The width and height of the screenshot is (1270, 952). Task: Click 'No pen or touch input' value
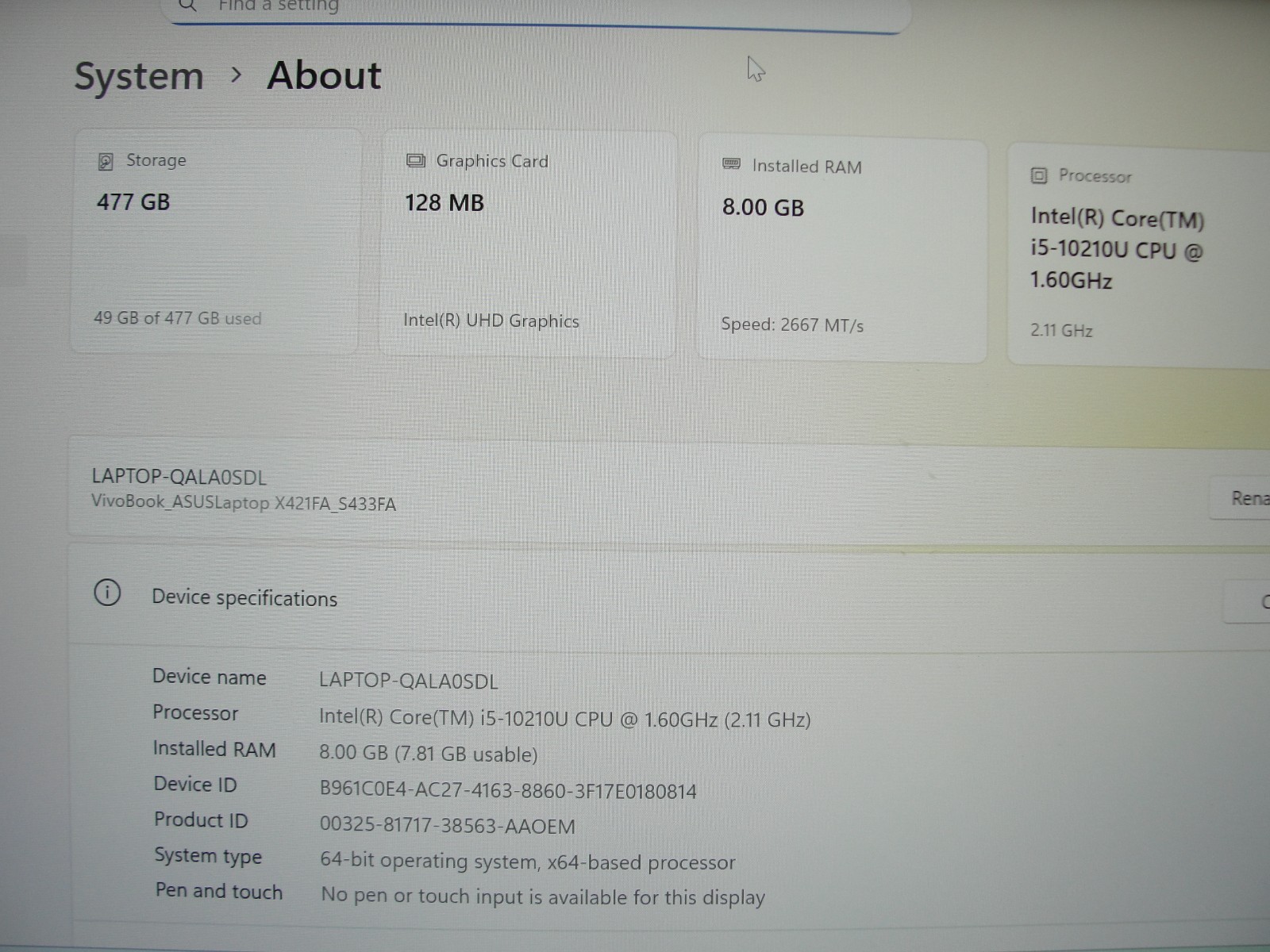click(x=543, y=896)
